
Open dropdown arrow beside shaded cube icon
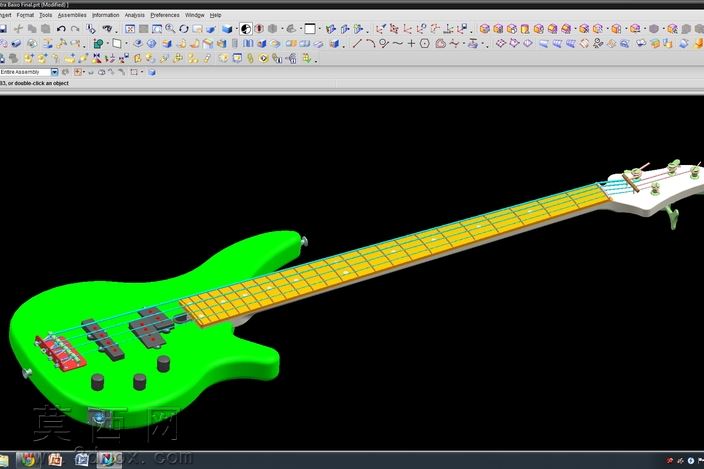pyautogui.click(x=237, y=29)
